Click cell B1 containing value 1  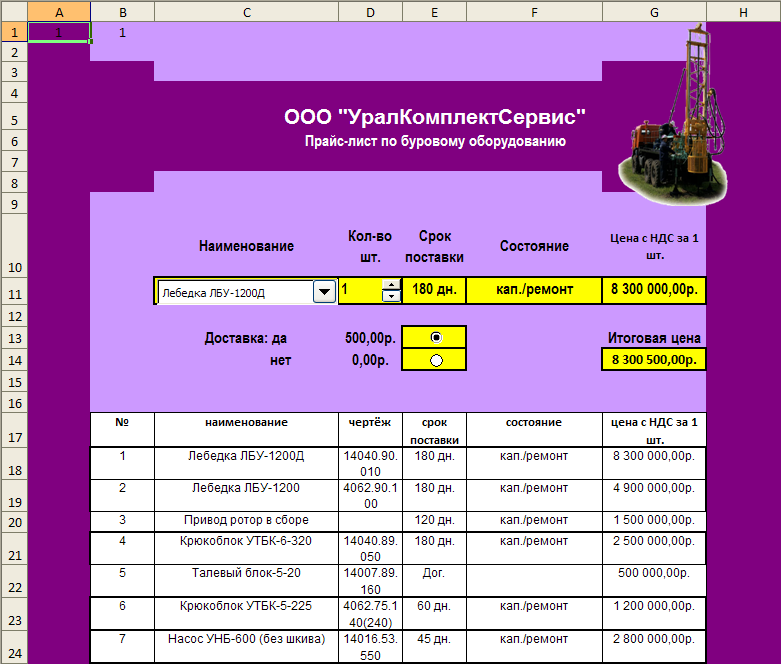point(123,32)
